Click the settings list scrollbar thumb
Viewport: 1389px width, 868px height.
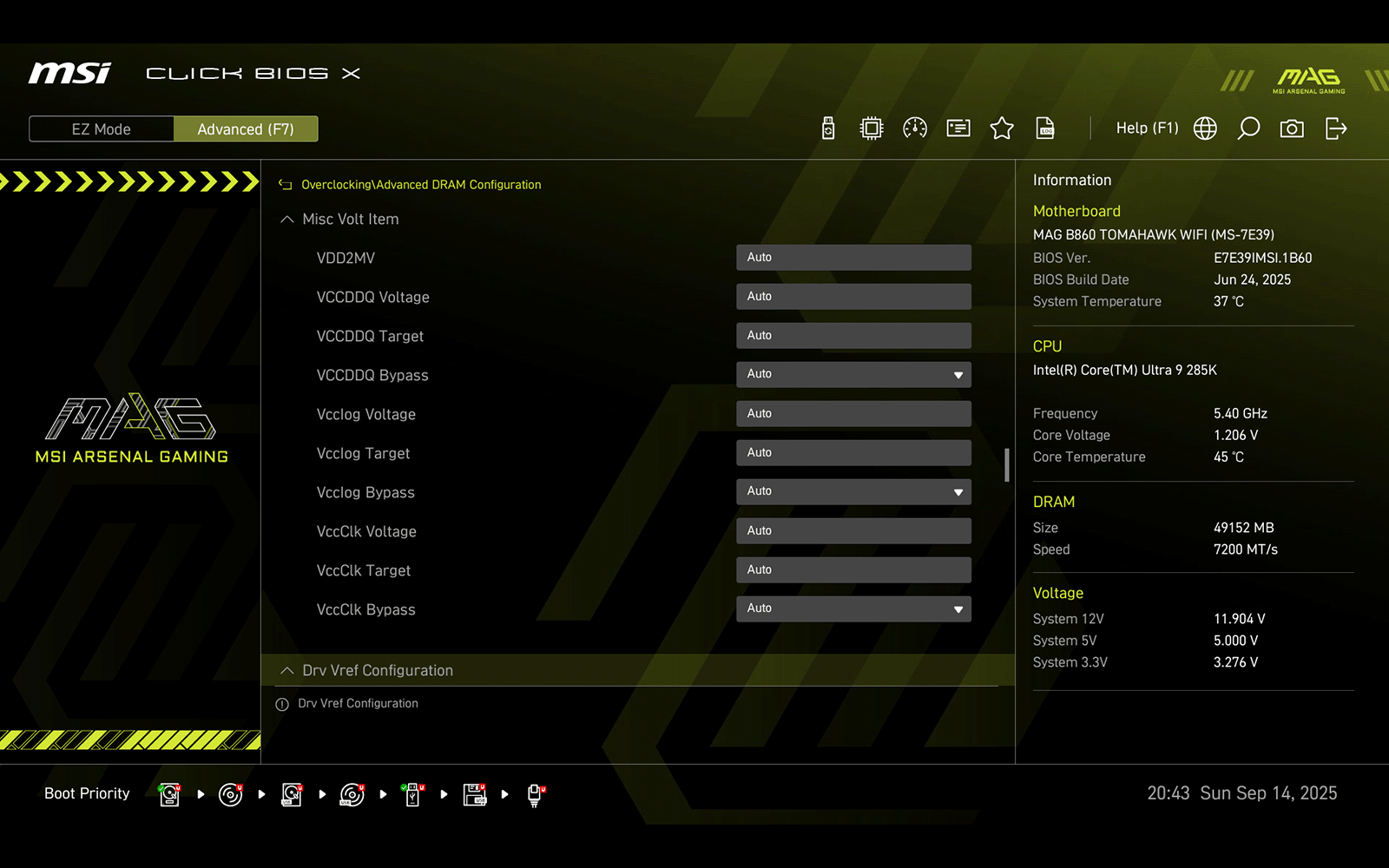1007,464
